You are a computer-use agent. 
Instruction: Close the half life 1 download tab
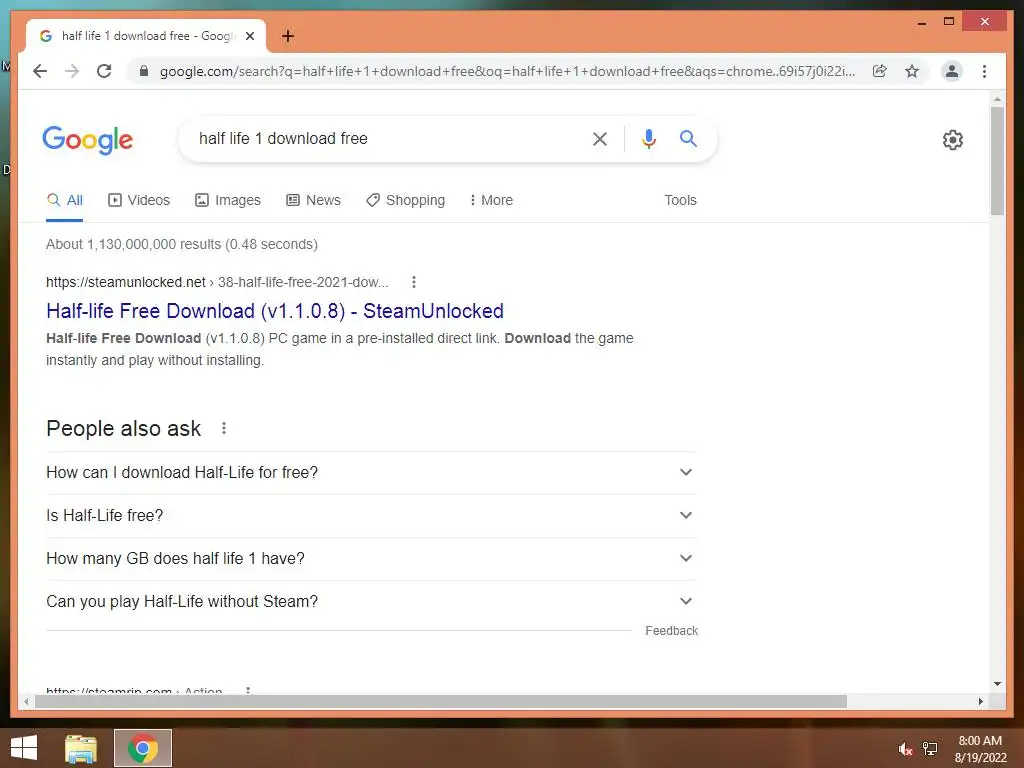[249, 36]
